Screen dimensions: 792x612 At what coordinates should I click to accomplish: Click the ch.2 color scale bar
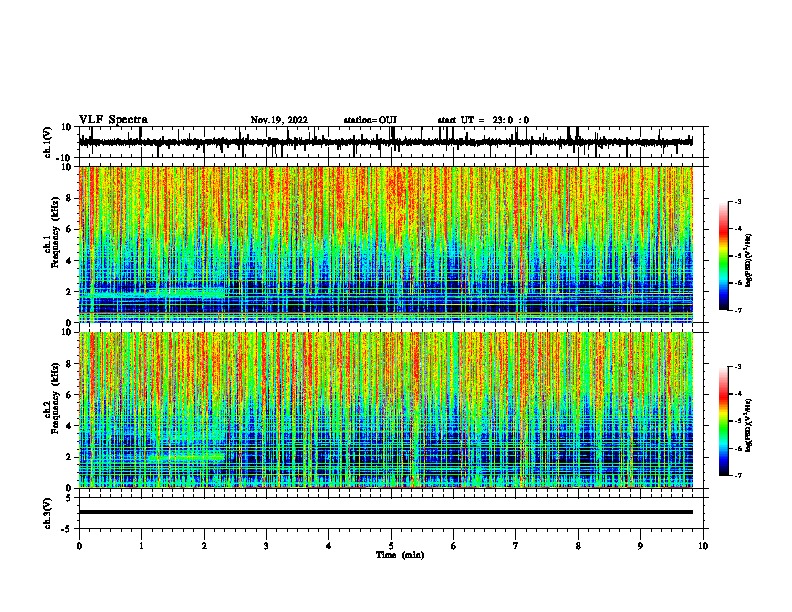(723, 421)
